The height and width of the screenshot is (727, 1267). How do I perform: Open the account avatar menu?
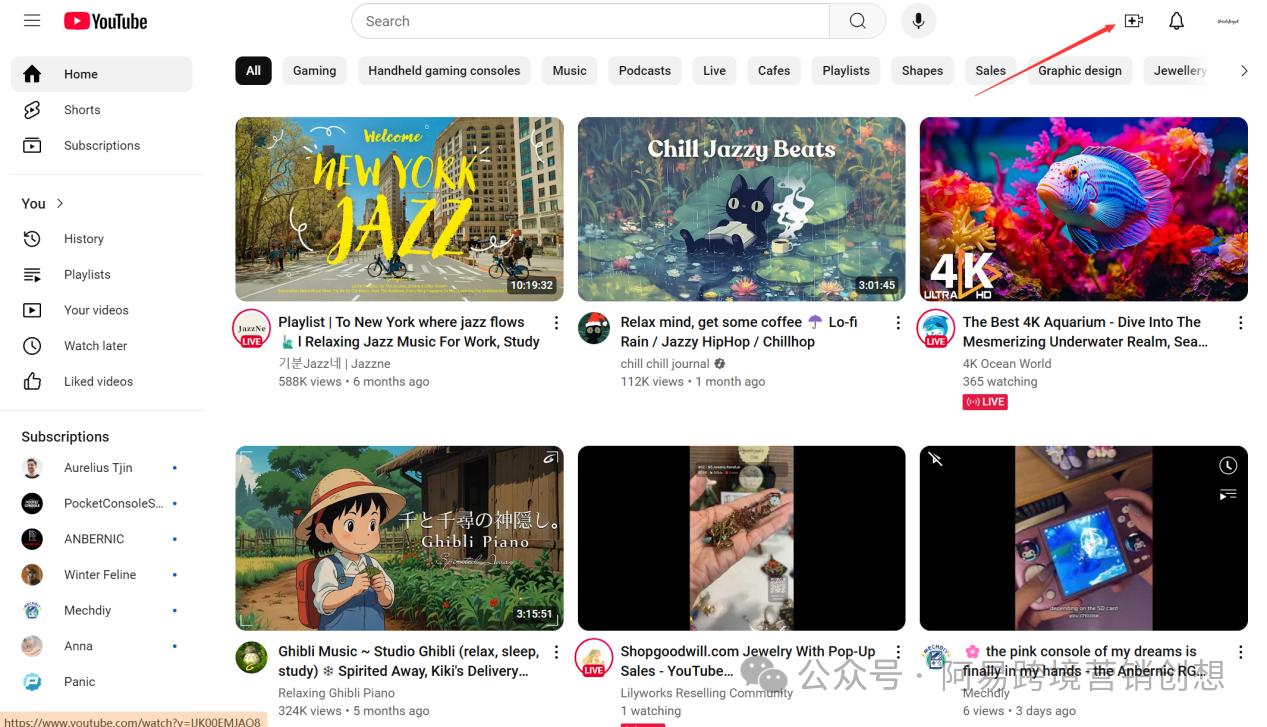pyautogui.click(x=1227, y=21)
